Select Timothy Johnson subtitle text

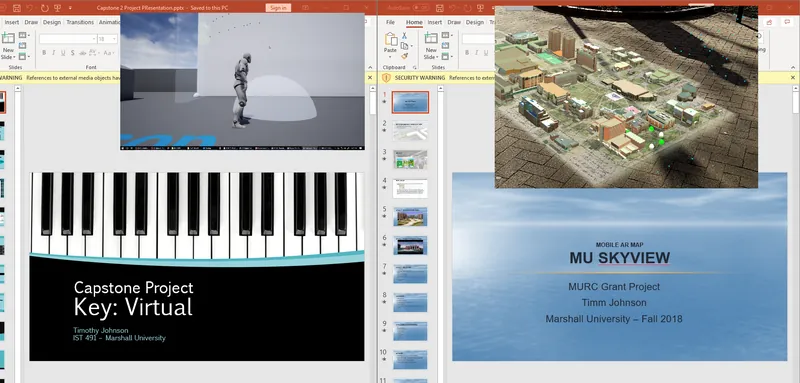pos(101,330)
